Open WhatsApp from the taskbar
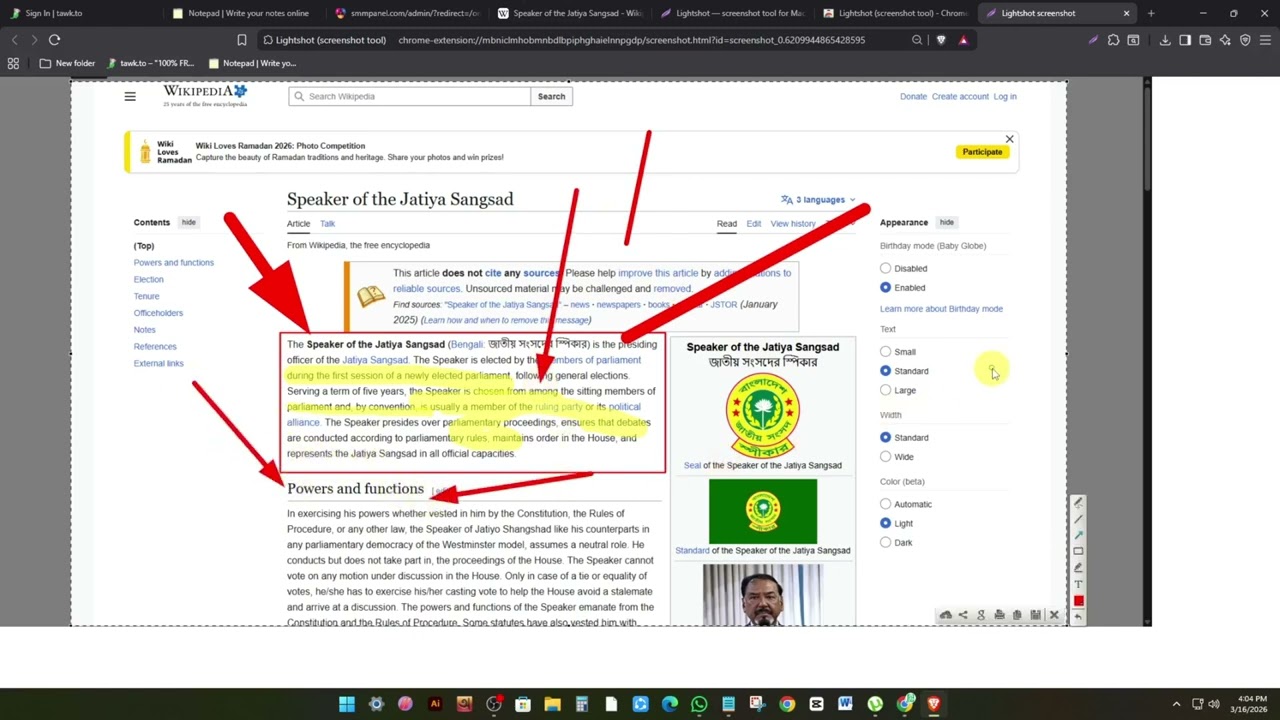 pos(699,704)
